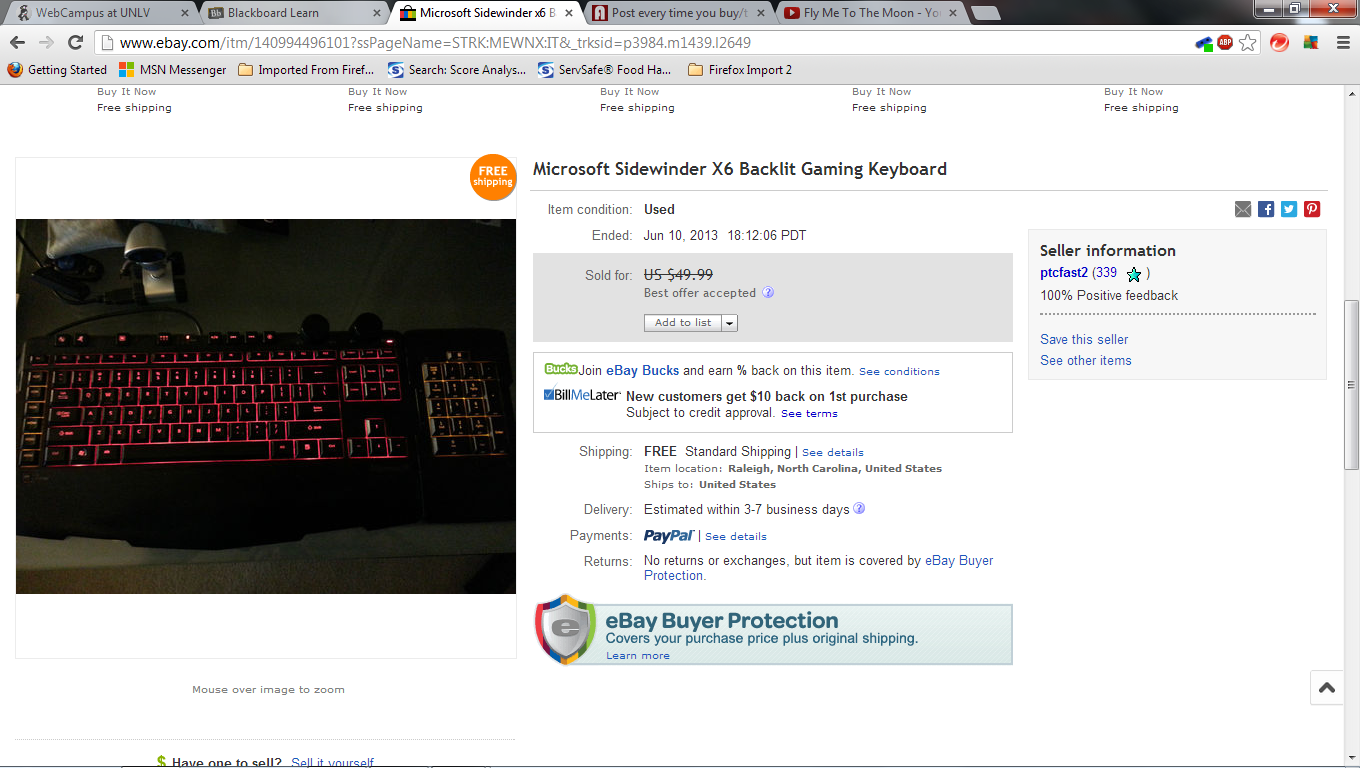Click the vertical page scrollbar thumb
Image resolution: width=1360 pixels, height=768 pixels.
click(1351, 385)
